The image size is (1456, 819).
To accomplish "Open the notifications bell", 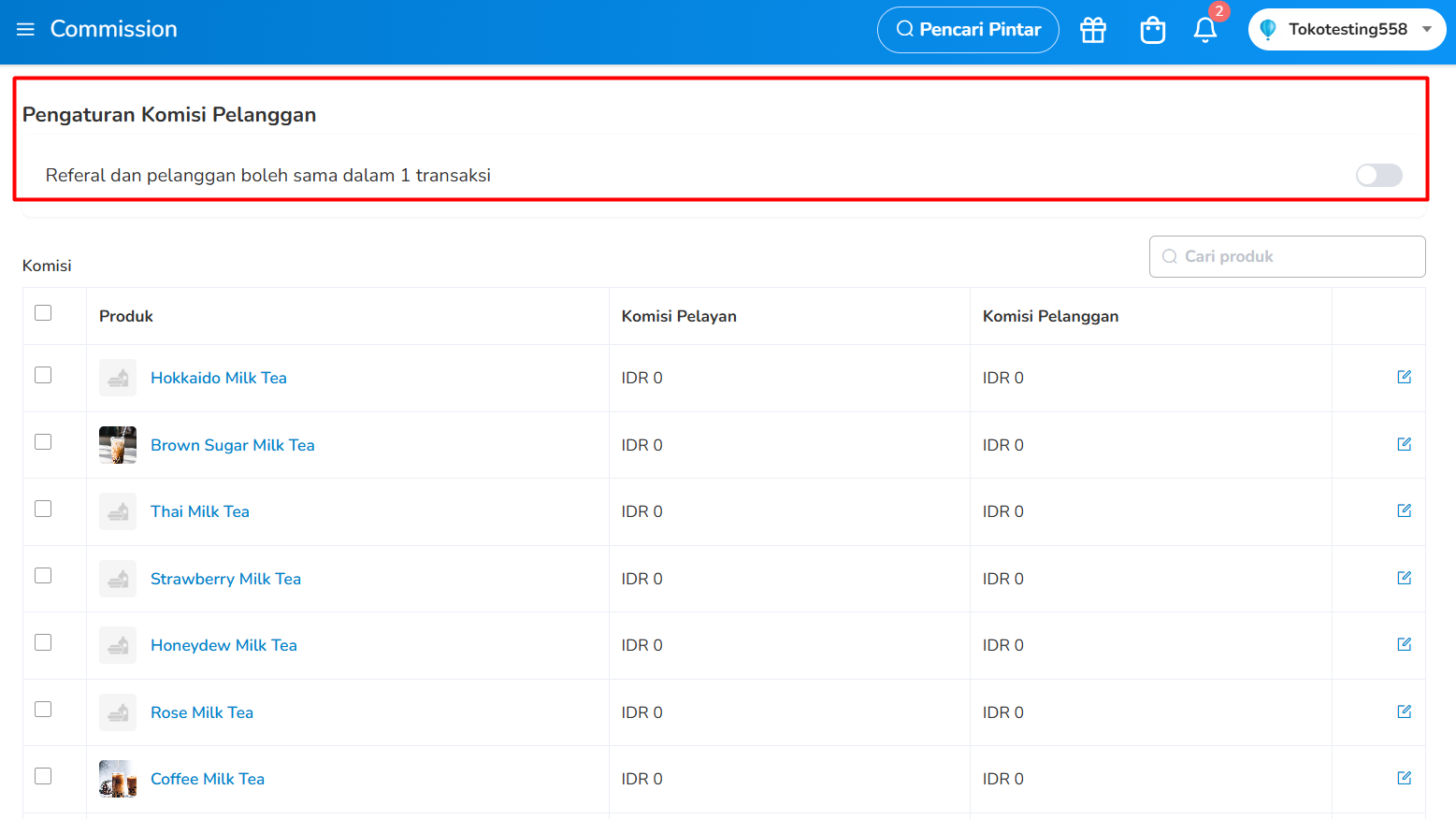I will tap(1205, 30).
